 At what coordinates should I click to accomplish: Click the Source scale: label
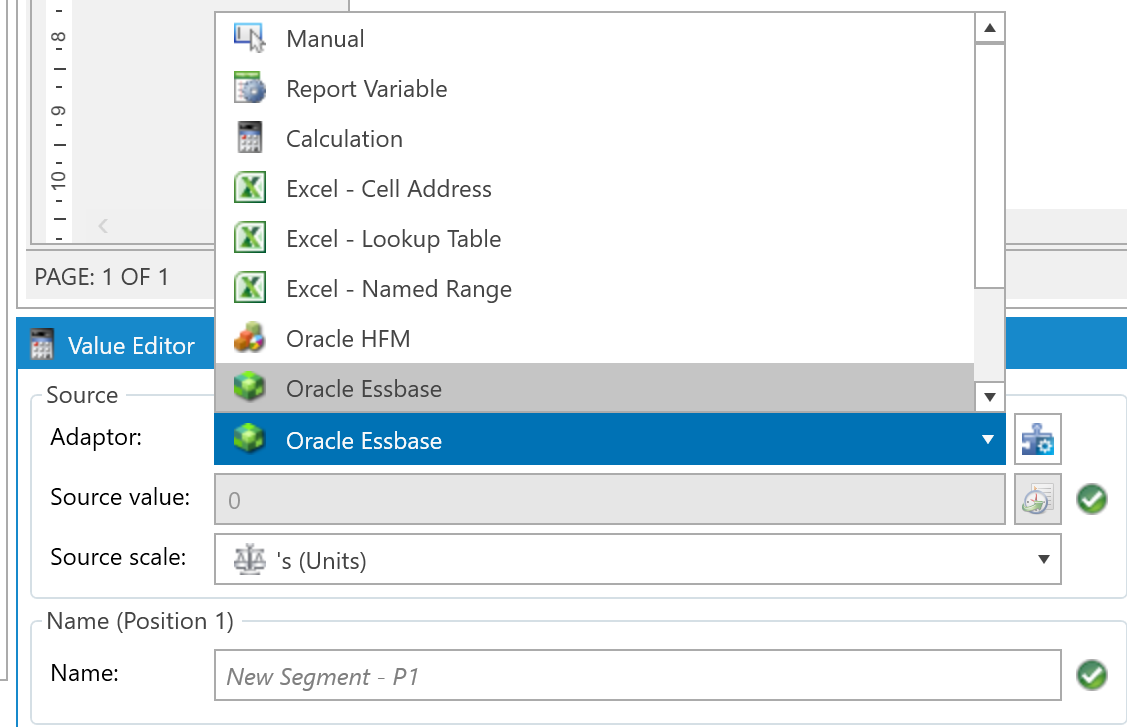[x=118, y=557]
